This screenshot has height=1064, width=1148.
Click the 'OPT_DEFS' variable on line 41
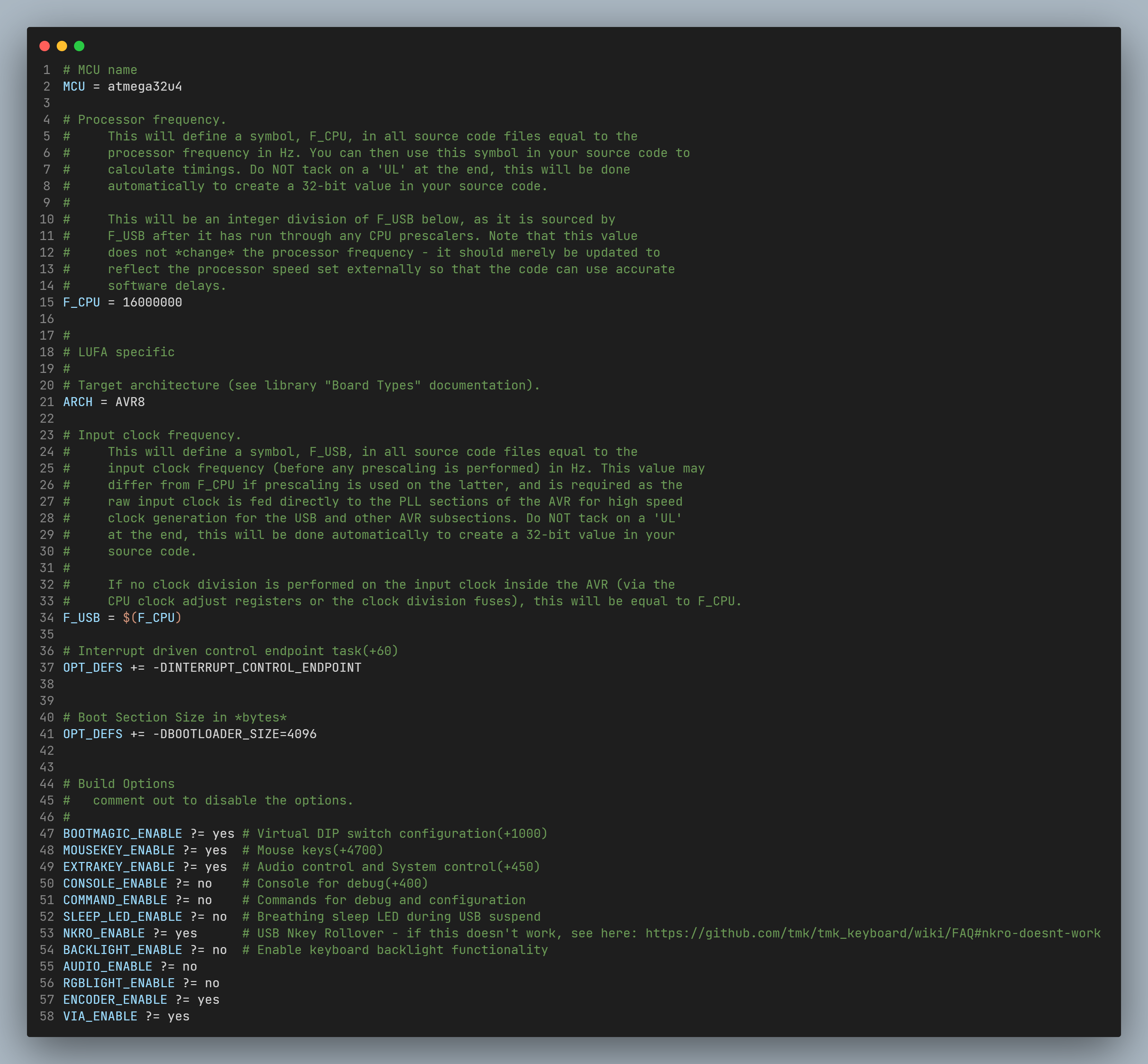93,734
